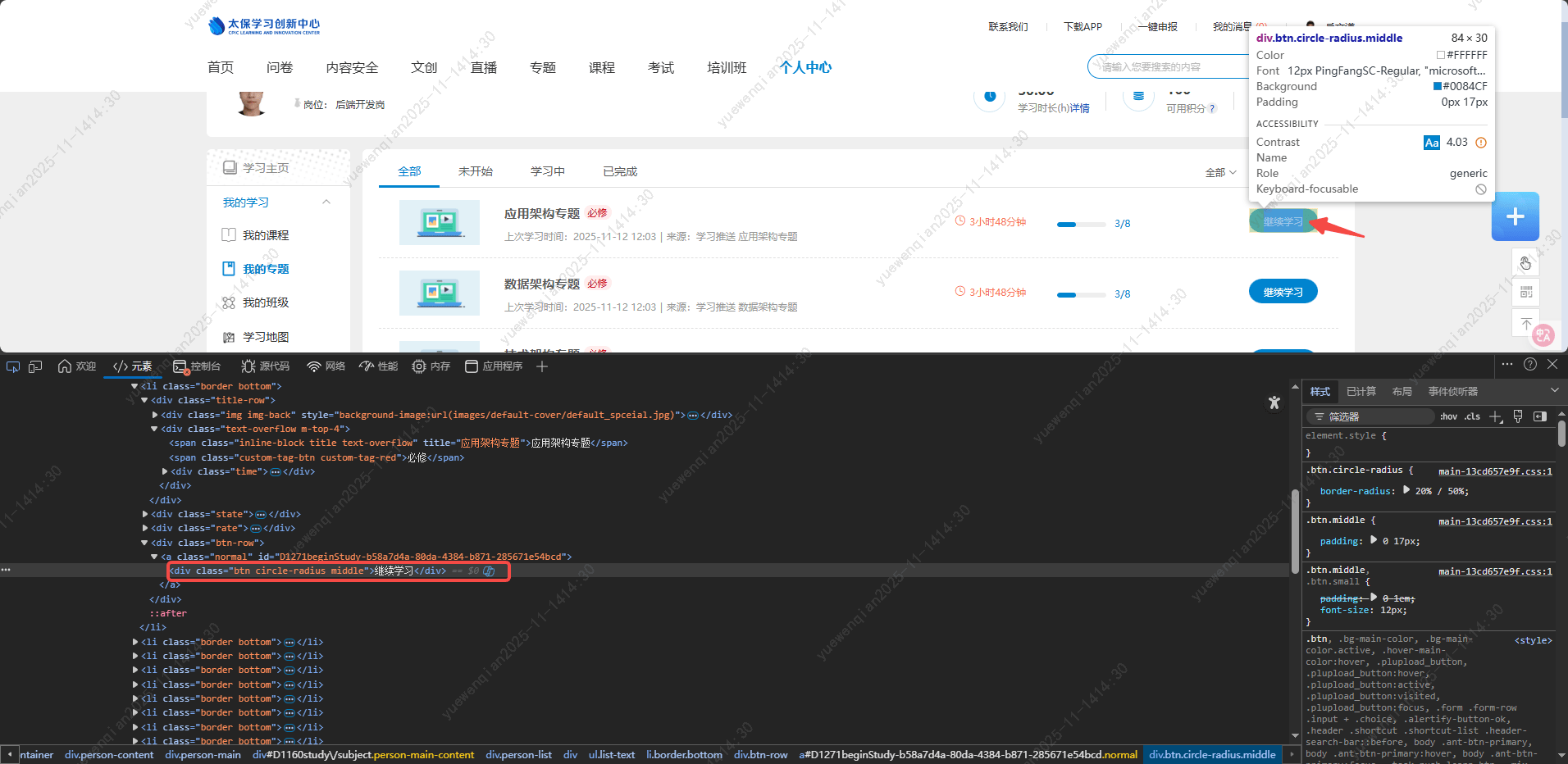1568x764 pixels.
Task: Click 继续学习 for 数据架构专题
Action: point(1283,291)
